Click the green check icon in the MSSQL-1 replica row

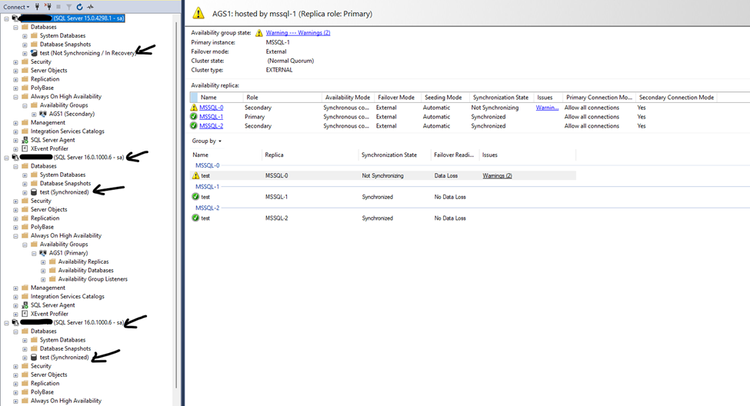coord(194,117)
